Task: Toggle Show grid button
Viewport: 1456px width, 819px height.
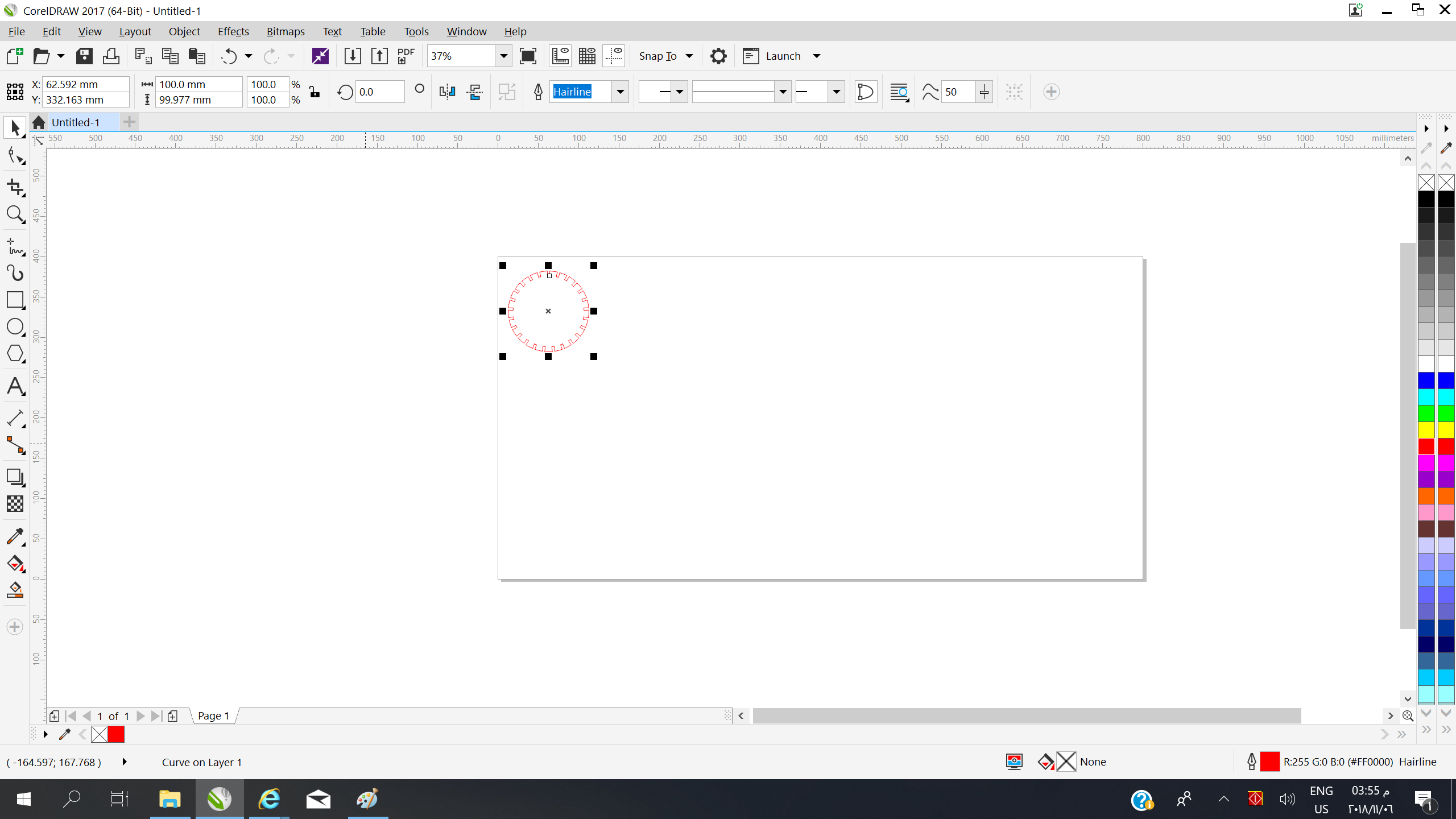Action: click(x=587, y=56)
